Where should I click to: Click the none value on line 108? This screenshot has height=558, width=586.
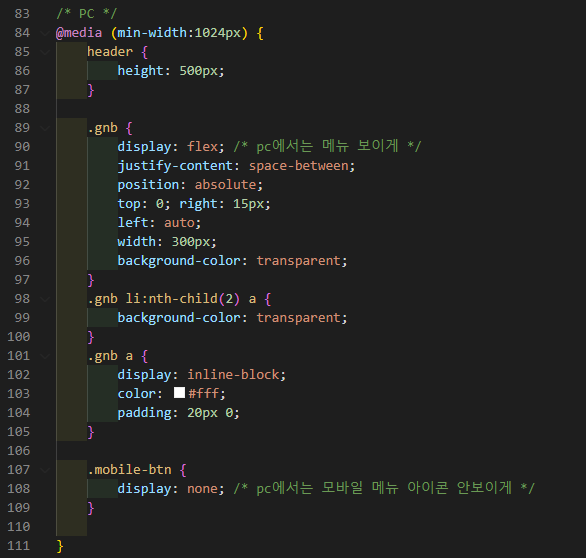click(x=202, y=489)
